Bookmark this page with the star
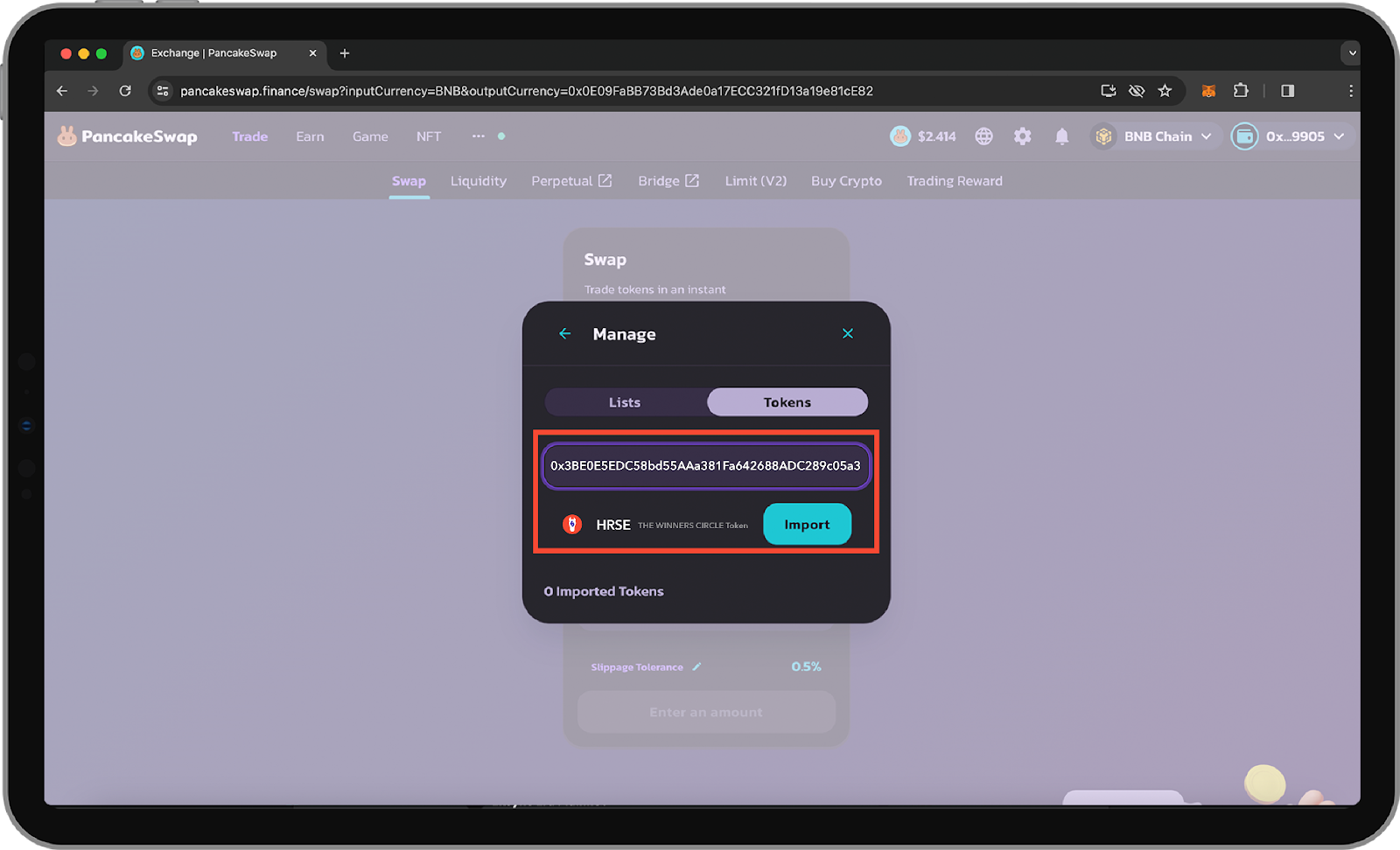Image resolution: width=1400 pixels, height=850 pixels. [x=1165, y=91]
